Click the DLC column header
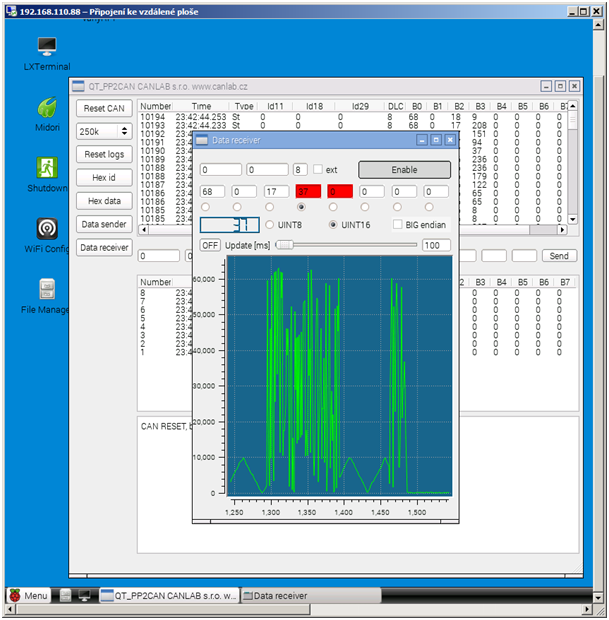This screenshot has height=620, width=609. 395,106
